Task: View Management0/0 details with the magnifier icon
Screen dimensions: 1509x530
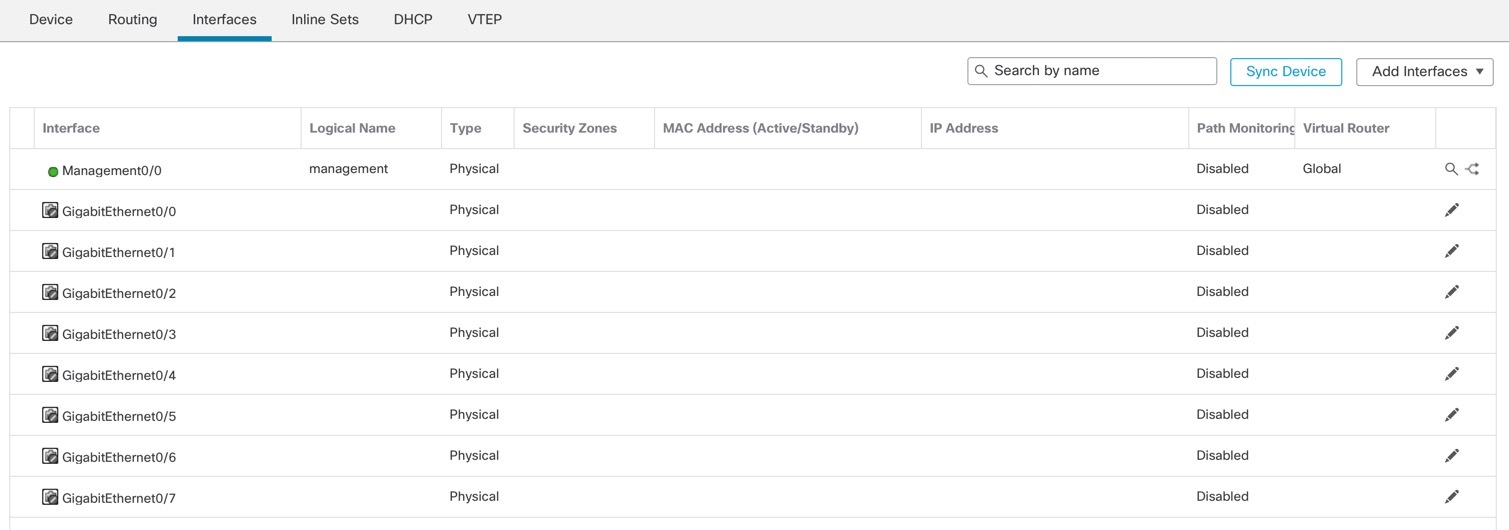Action: pyautogui.click(x=1451, y=170)
